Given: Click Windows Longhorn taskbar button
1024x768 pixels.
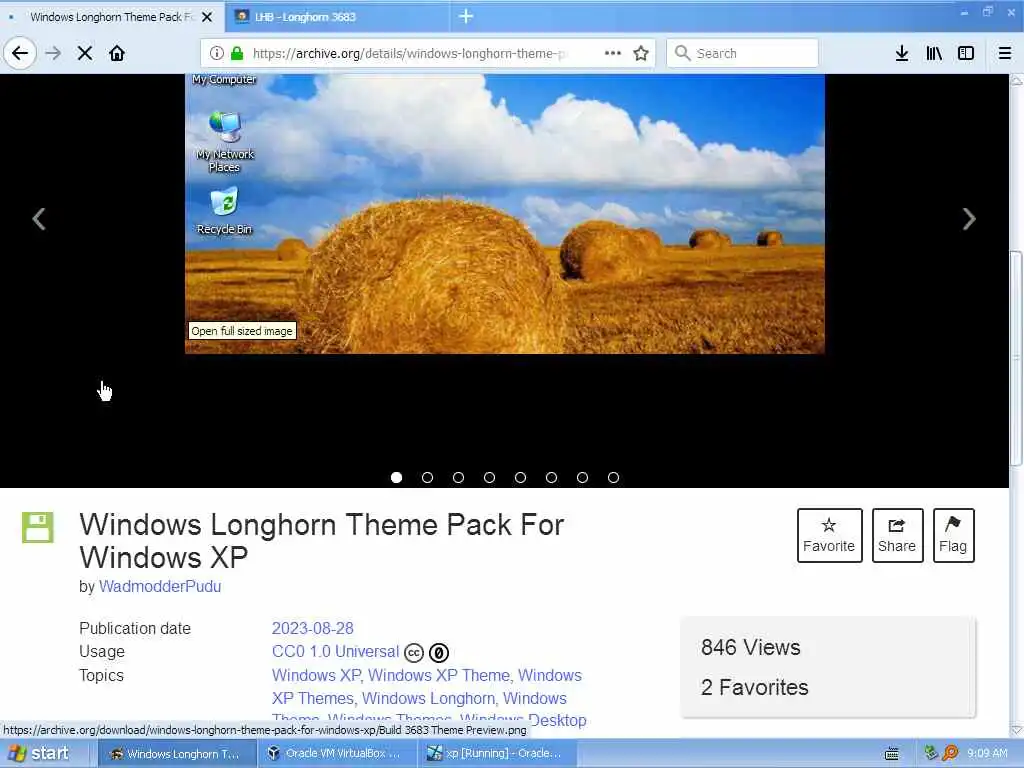Looking at the screenshot, I should pyautogui.click(x=177, y=754).
